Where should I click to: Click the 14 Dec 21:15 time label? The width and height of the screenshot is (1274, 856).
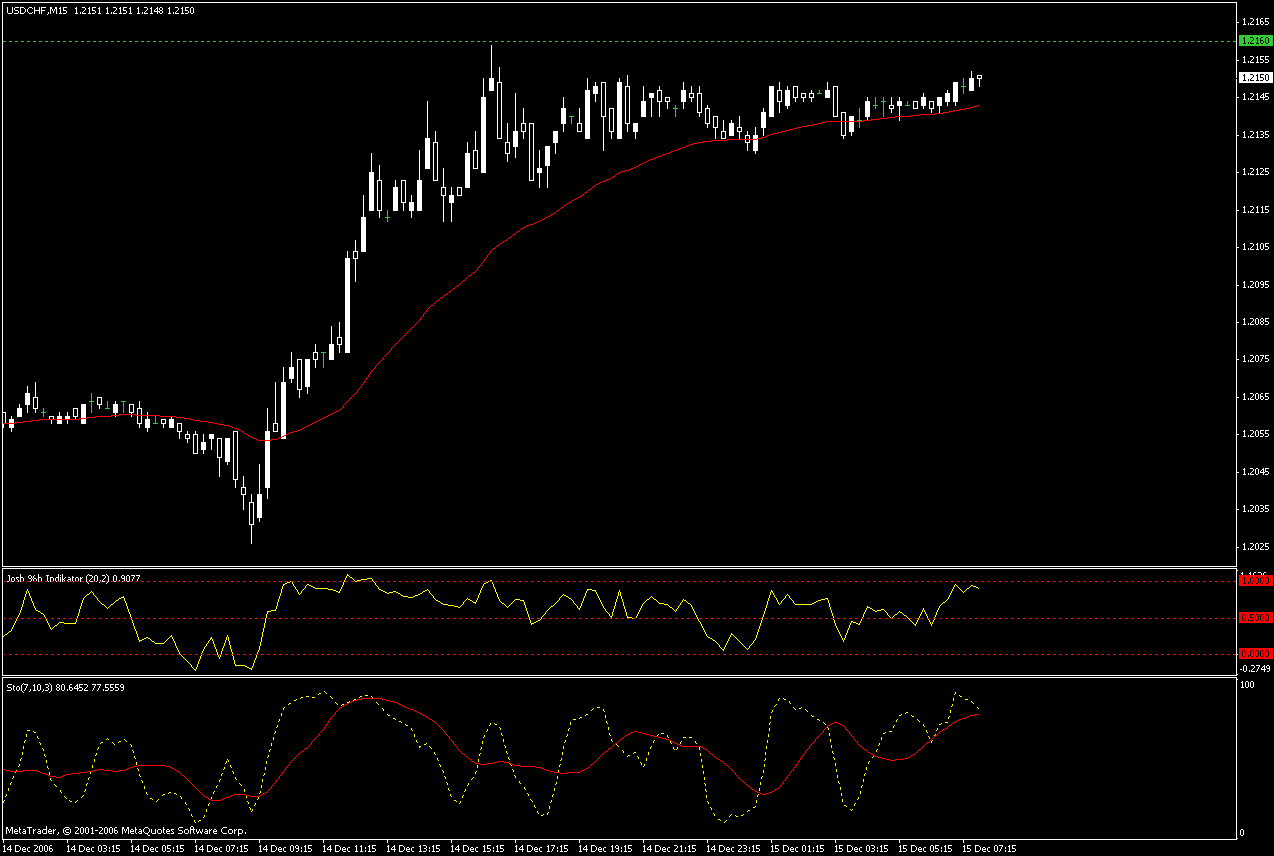(670, 848)
